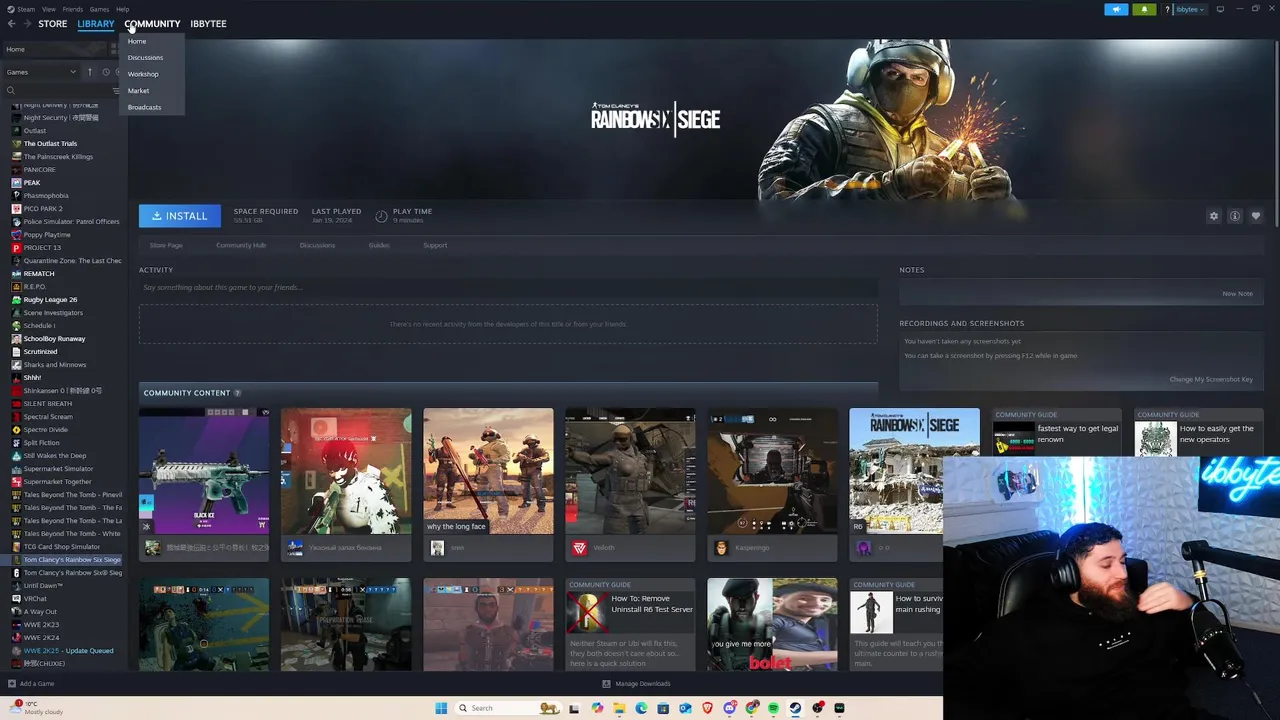Open Microsoft Store on taskbar
Viewport: 1280px width, 720px height.
click(x=663, y=708)
